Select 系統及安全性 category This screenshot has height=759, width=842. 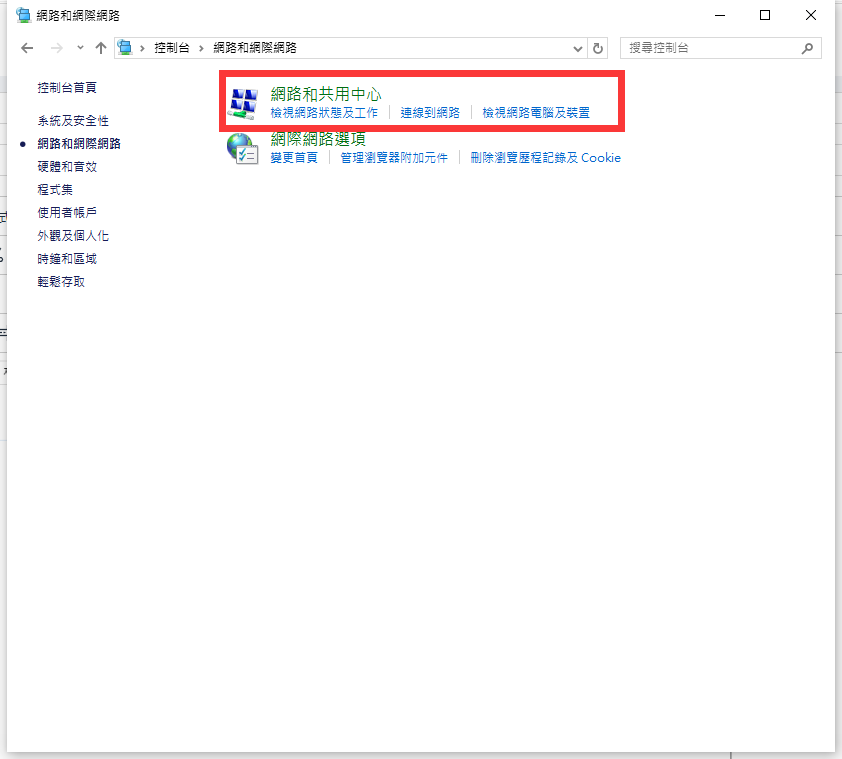(x=73, y=121)
